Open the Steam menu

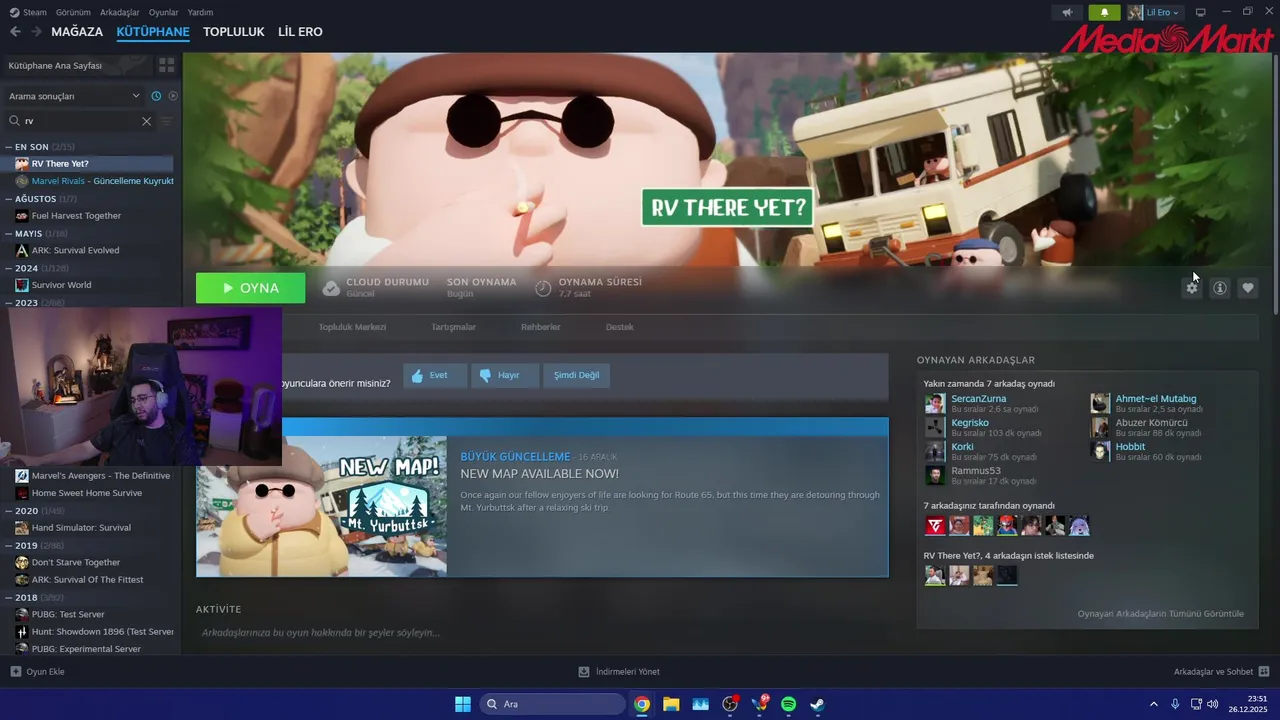coord(28,12)
